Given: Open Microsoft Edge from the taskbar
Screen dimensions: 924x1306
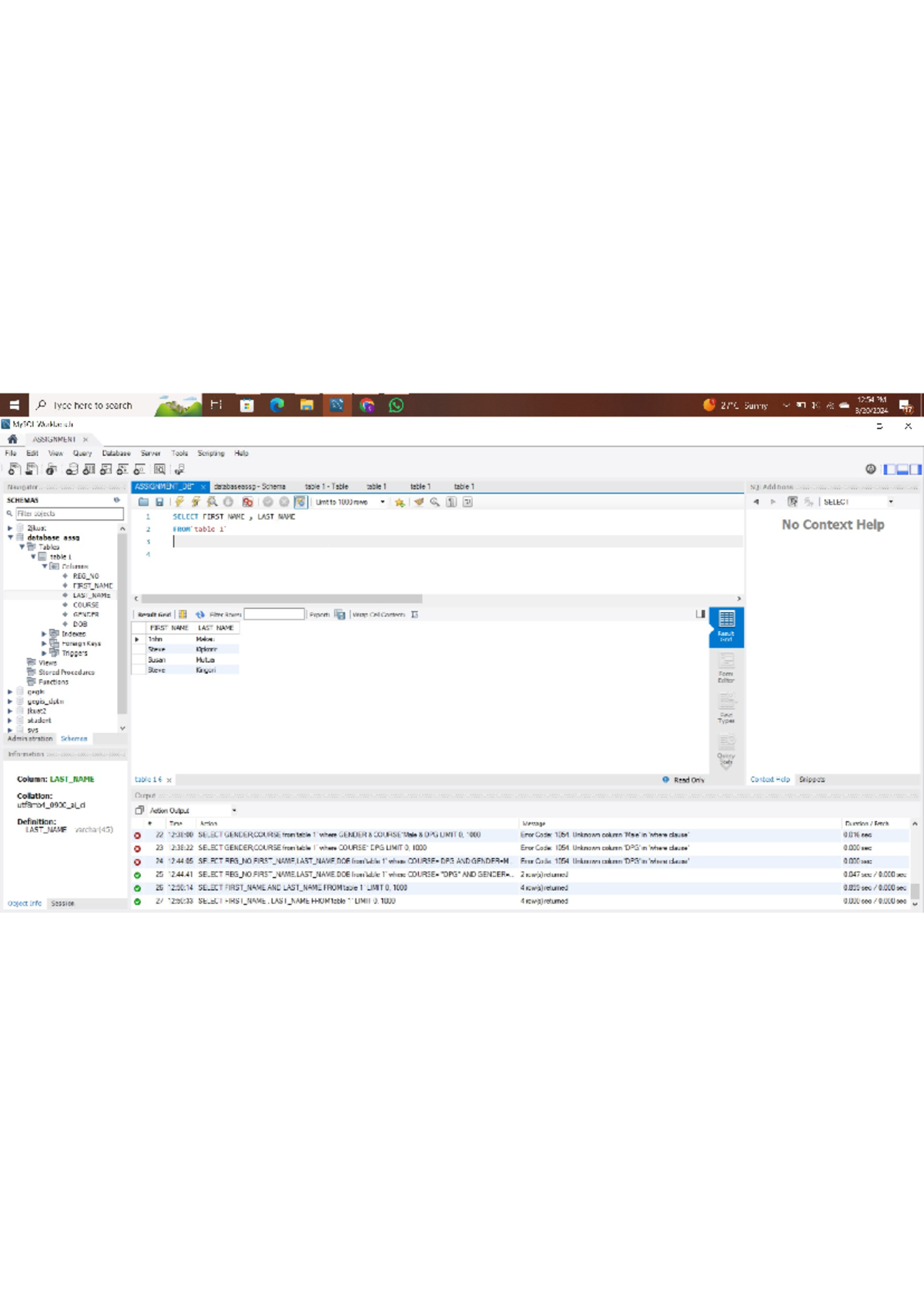Looking at the screenshot, I should point(276,405).
